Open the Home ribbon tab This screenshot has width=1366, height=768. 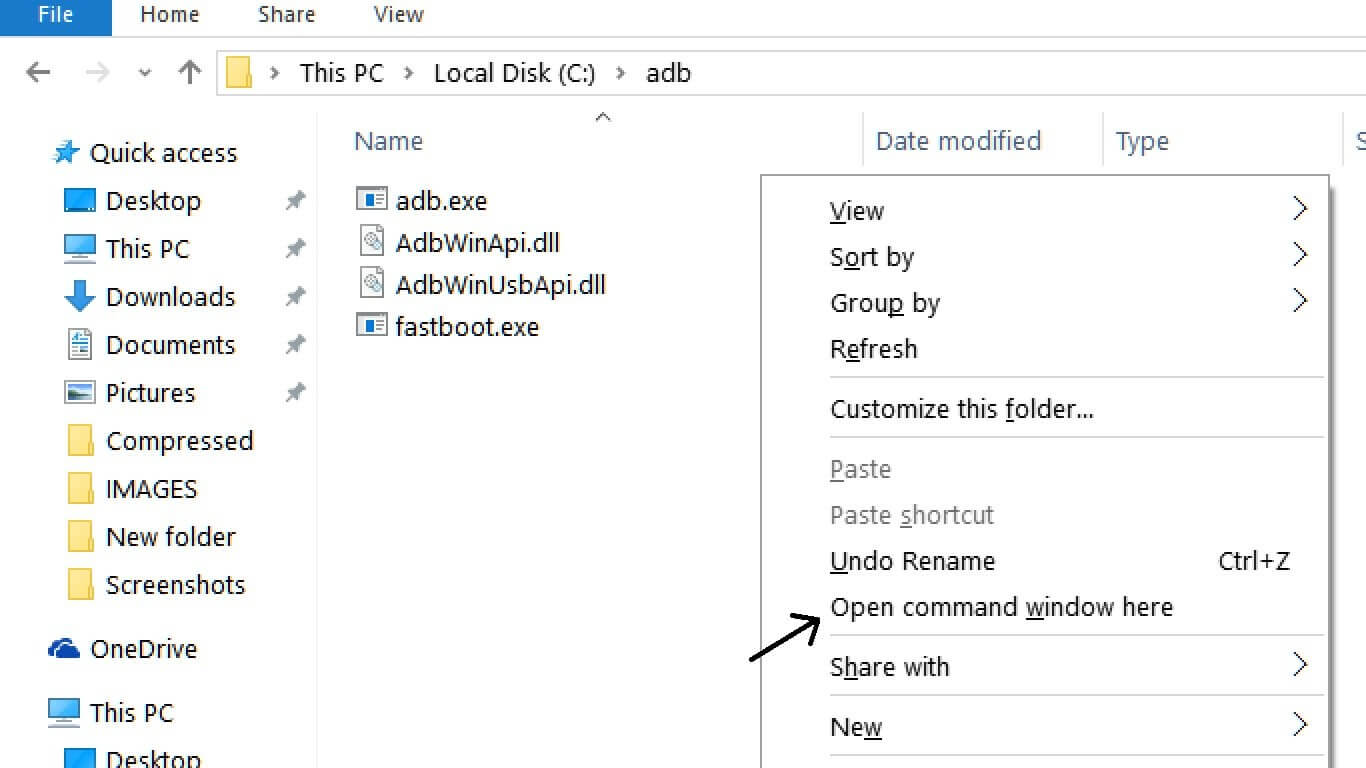click(x=169, y=15)
